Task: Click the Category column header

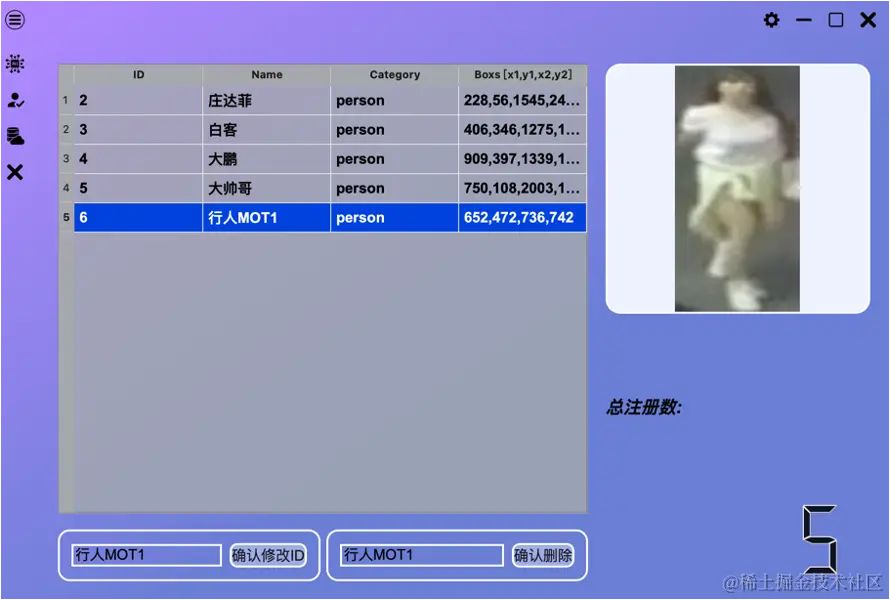Action: click(x=394, y=74)
